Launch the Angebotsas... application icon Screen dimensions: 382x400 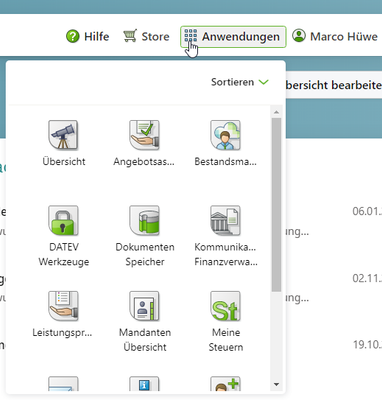pos(144,135)
